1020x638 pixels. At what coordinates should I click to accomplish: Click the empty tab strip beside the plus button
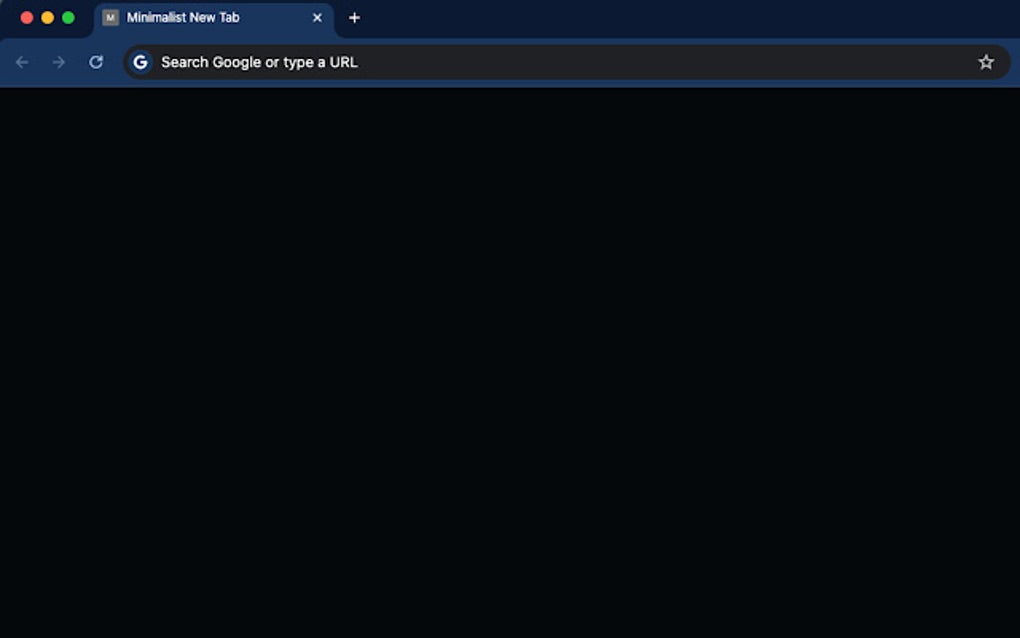(x=600, y=17)
